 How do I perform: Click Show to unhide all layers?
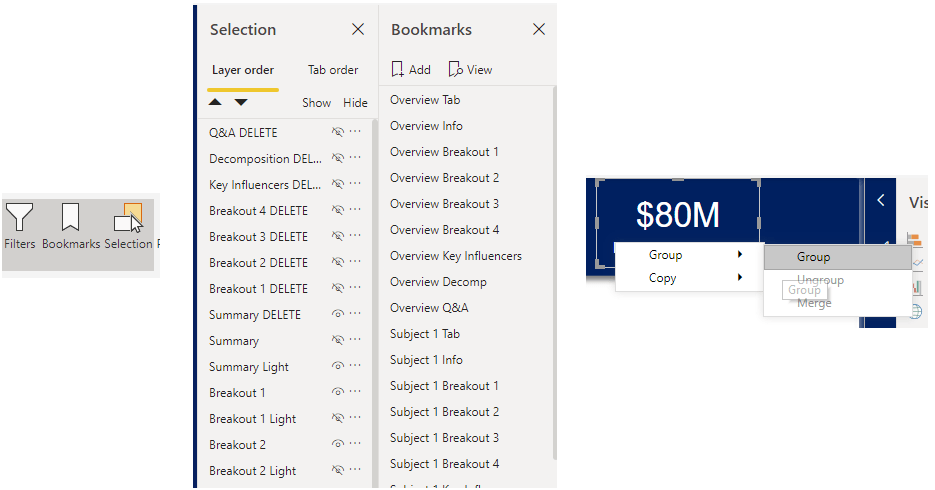(316, 103)
